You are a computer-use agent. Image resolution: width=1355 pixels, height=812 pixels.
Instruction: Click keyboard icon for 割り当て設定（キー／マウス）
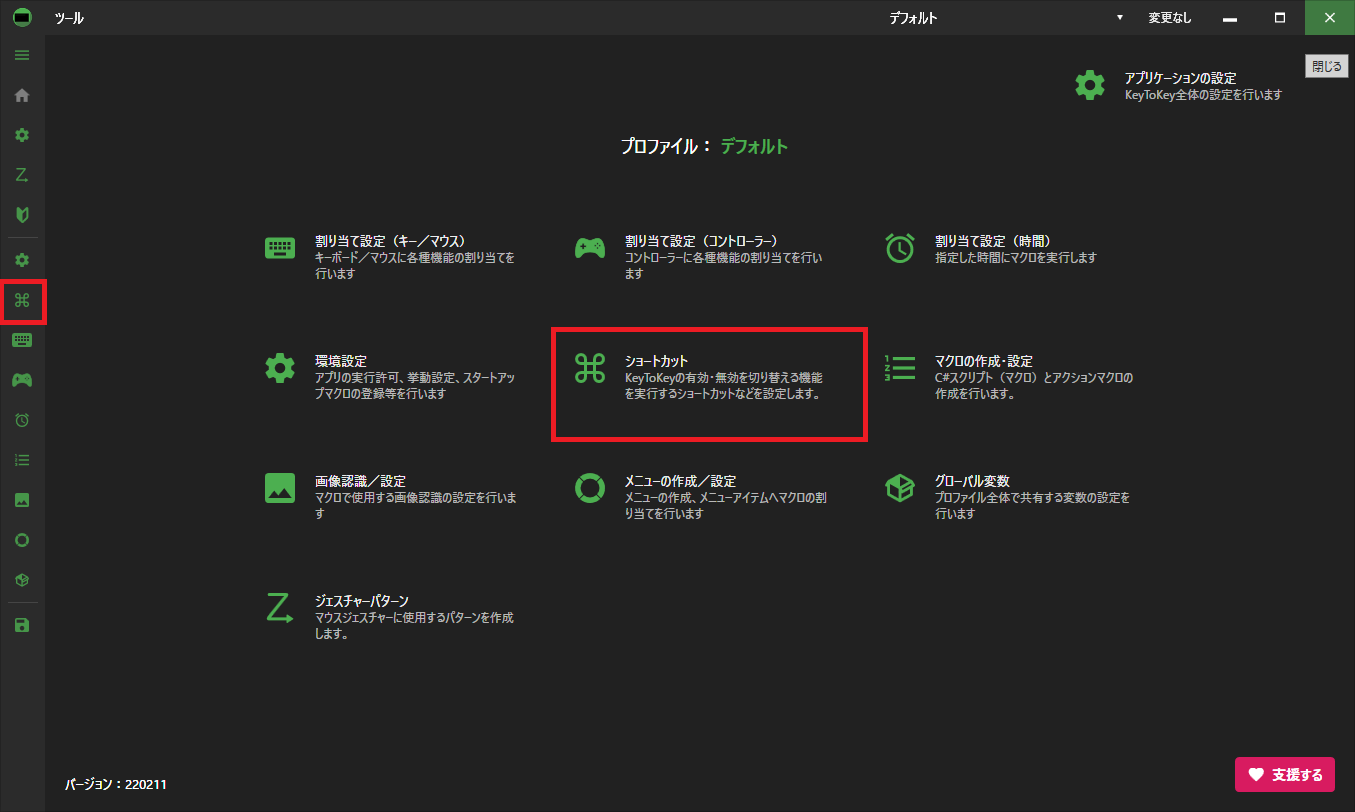(x=280, y=248)
